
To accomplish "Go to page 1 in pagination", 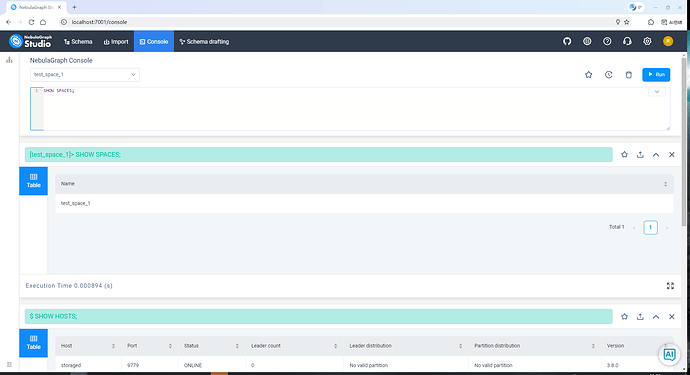I will (650, 227).
